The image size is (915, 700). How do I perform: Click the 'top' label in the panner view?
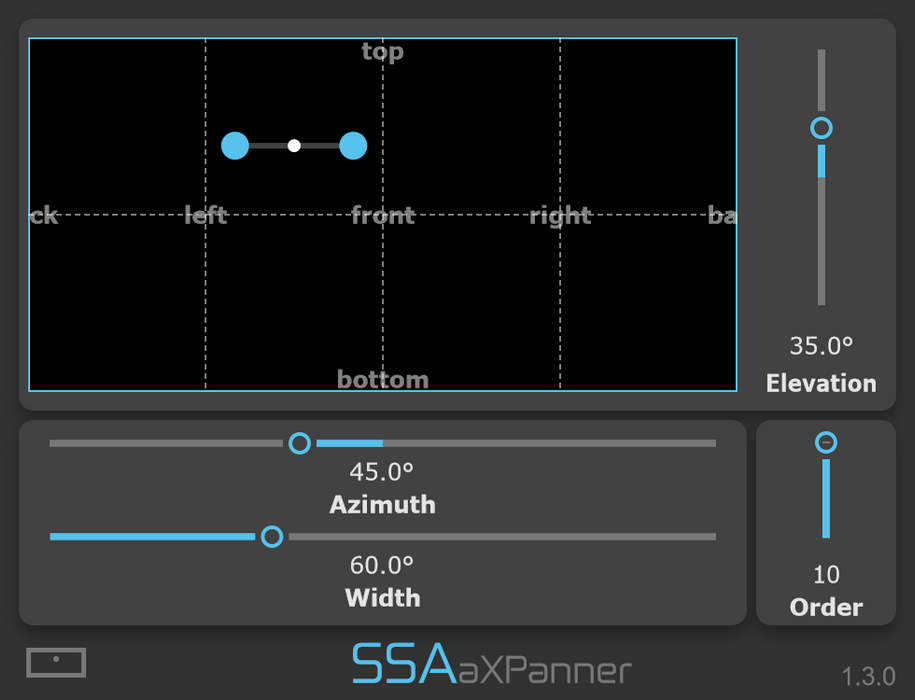coord(382,52)
